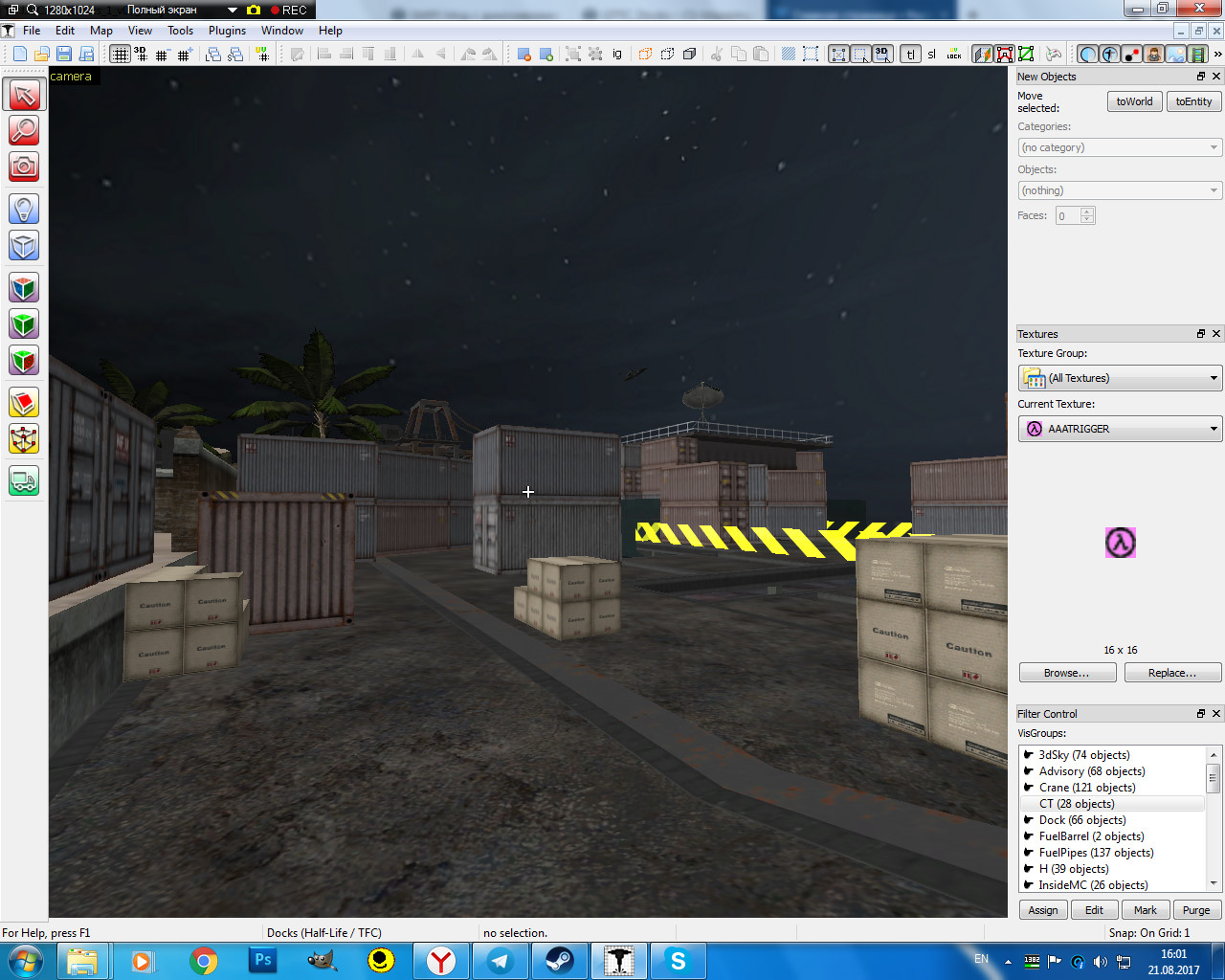The width and height of the screenshot is (1225, 980).
Task: Open the Window menu
Action: pyautogui.click(x=282, y=31)
